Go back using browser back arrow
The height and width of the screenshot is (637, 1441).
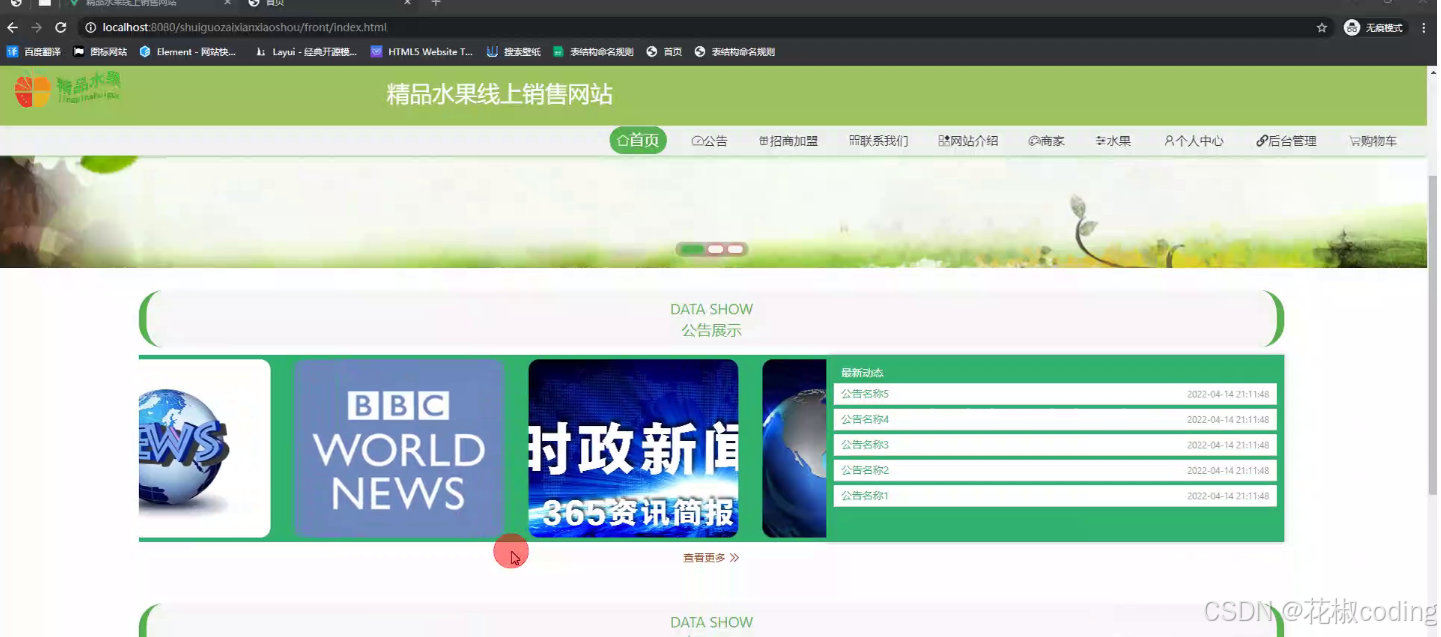(x=12, y=28)
